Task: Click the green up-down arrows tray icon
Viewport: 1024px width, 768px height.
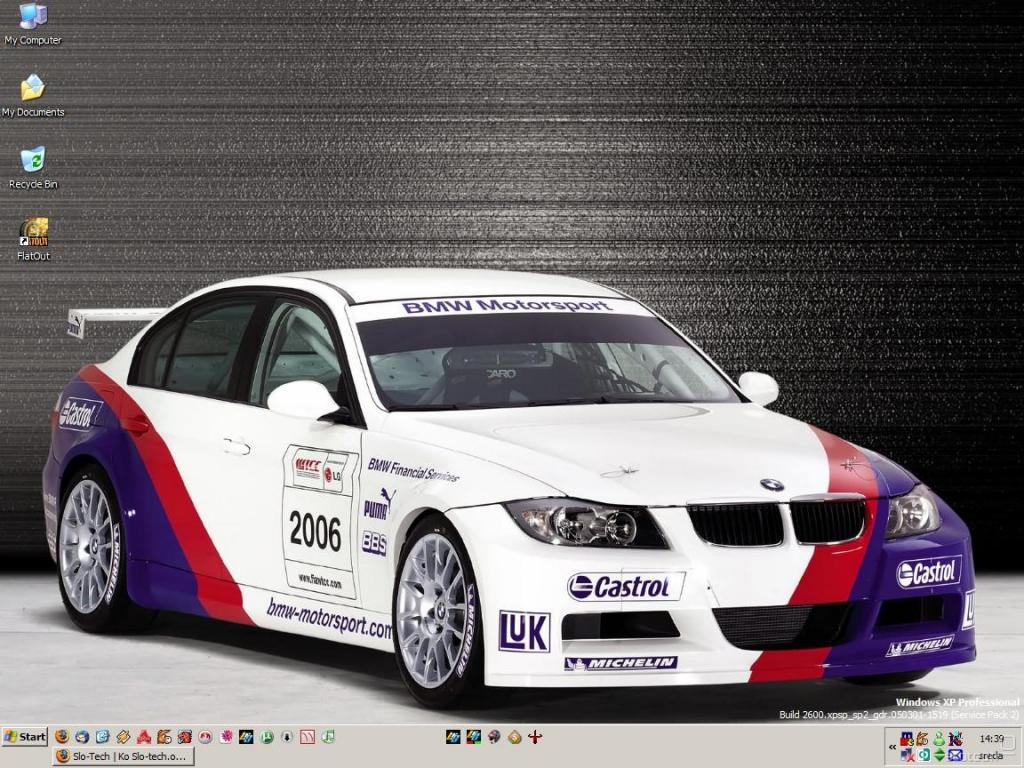Action: pos(939,755)
